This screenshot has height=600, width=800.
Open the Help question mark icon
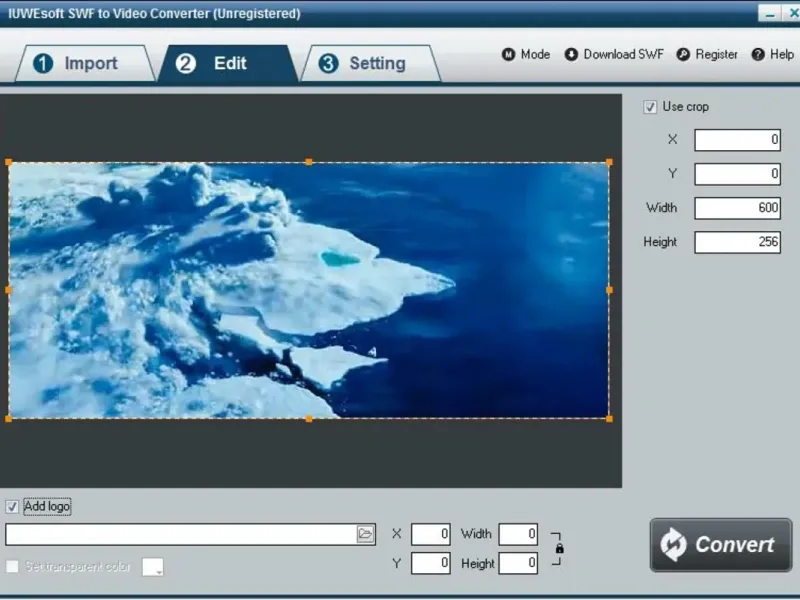pyautogui.click(x=758, y=54)
